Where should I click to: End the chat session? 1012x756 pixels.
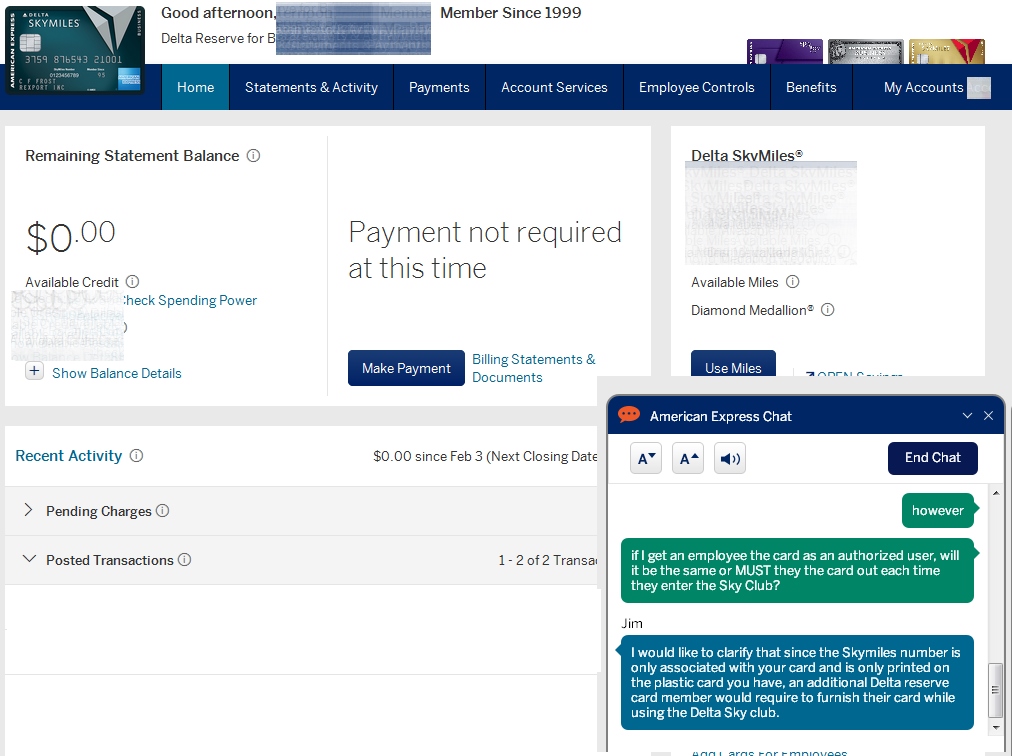coord(932,458)
